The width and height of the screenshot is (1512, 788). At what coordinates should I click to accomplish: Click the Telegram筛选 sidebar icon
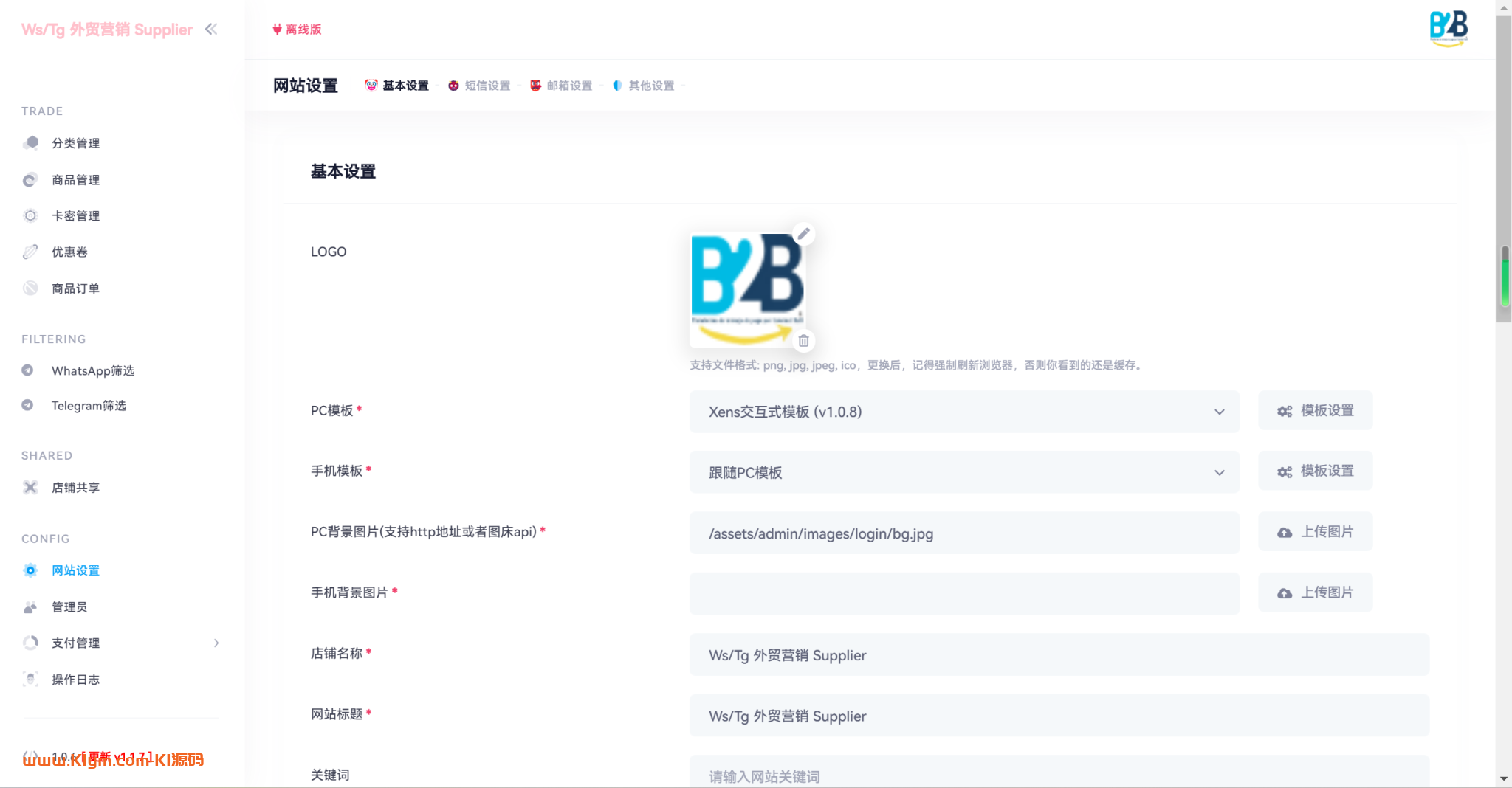[27, 405]
